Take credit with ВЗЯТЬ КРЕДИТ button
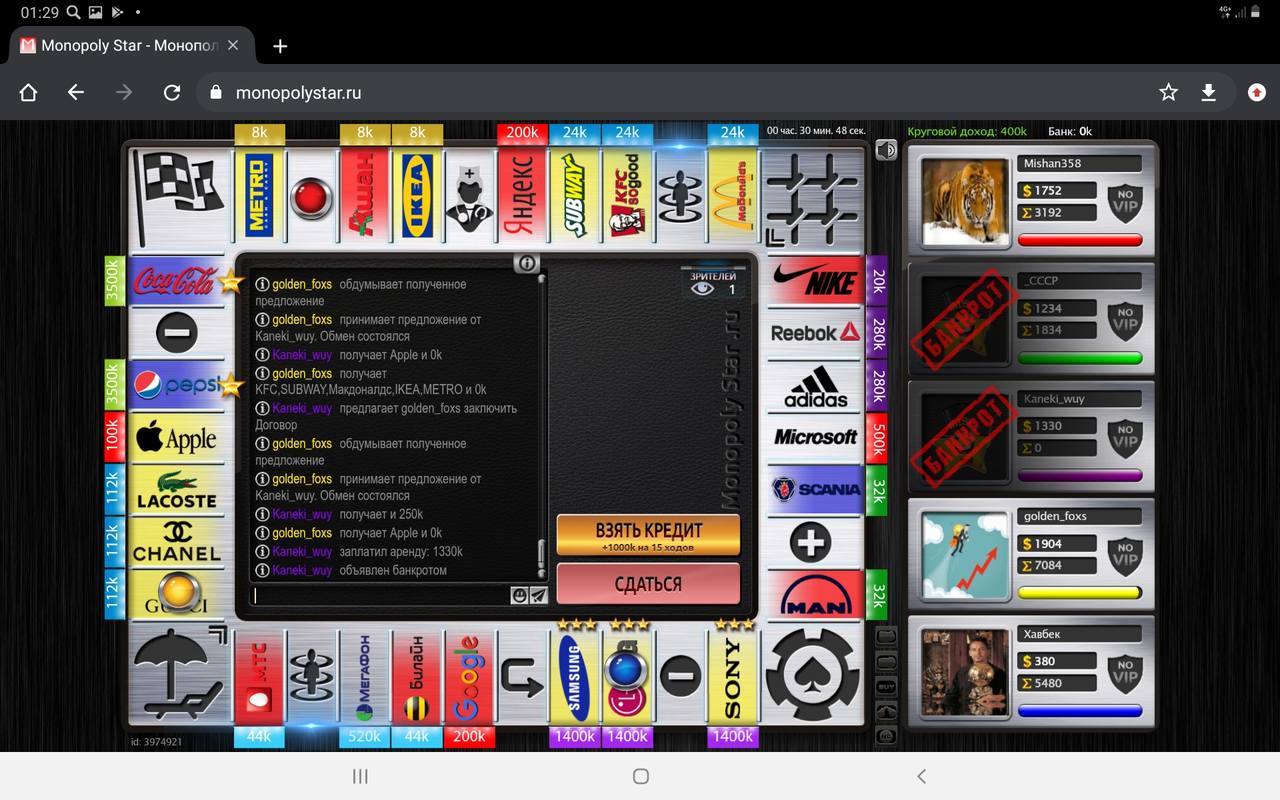The width and height of the screenshot is (1280, 800). [x=648, y=535]
